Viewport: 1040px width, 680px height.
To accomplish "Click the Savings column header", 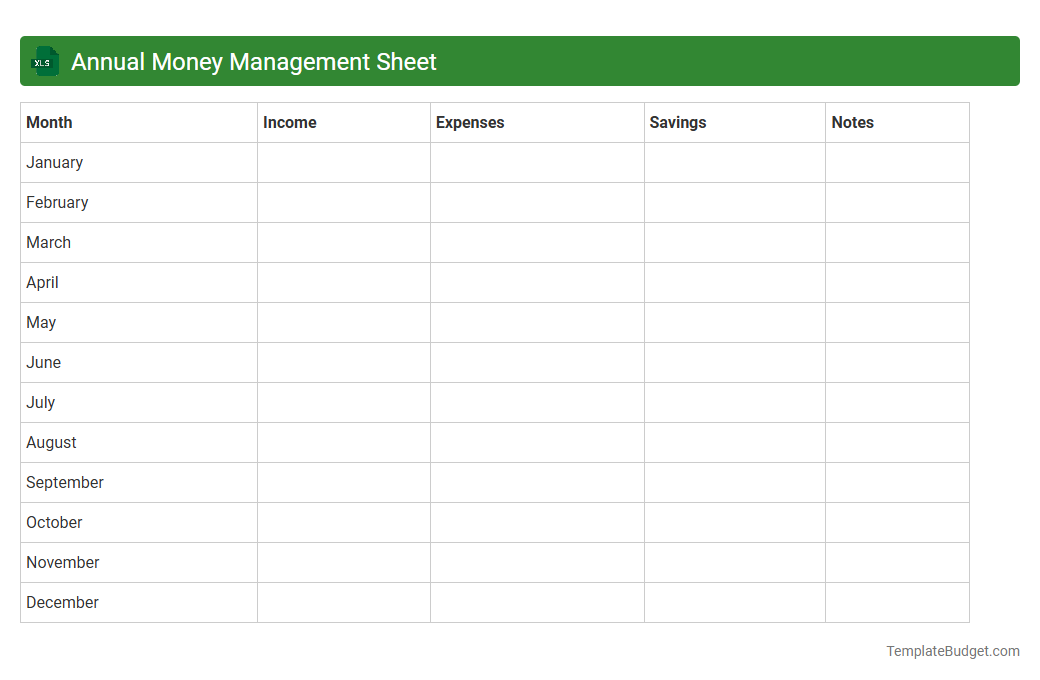I will (x=677, y=122).
